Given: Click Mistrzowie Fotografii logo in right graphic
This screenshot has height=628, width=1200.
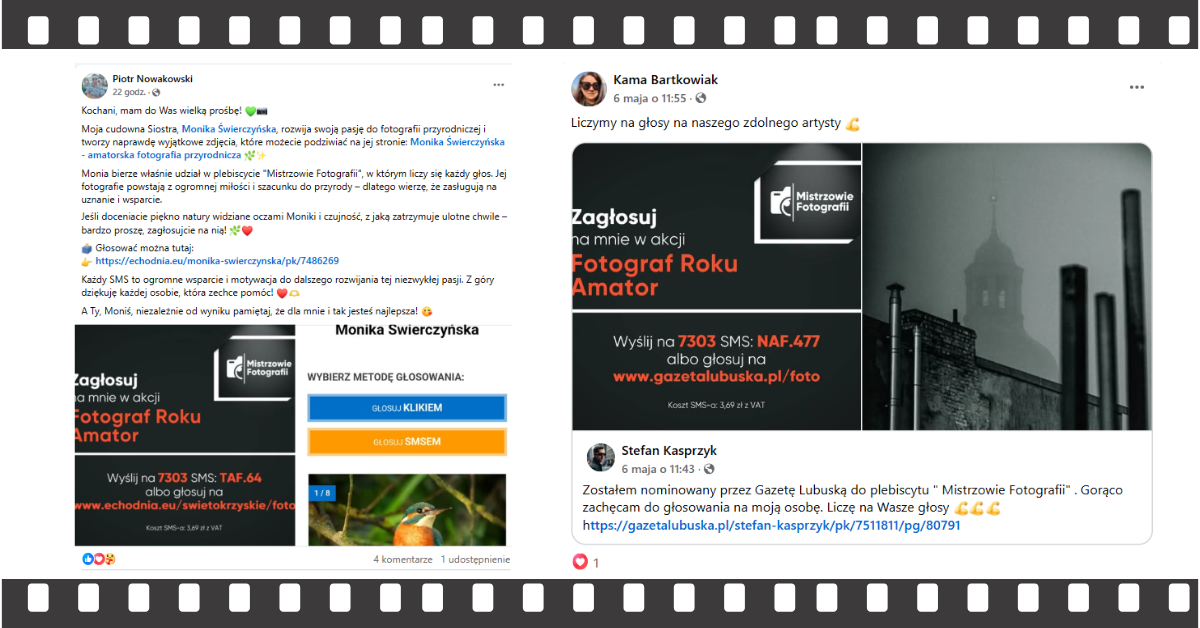Looking at the screenshot, I should pos(808,196).
